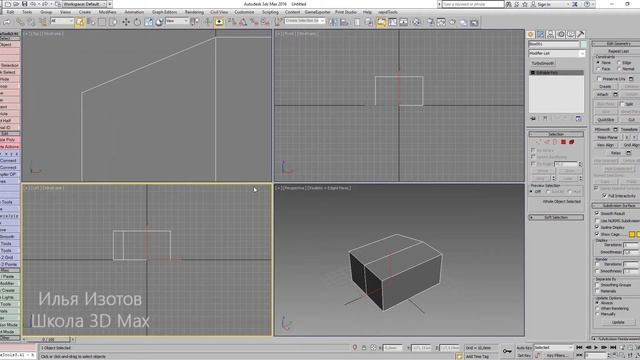
Task: Open the Modifier List dropdown
Action: tap(557, 53)
